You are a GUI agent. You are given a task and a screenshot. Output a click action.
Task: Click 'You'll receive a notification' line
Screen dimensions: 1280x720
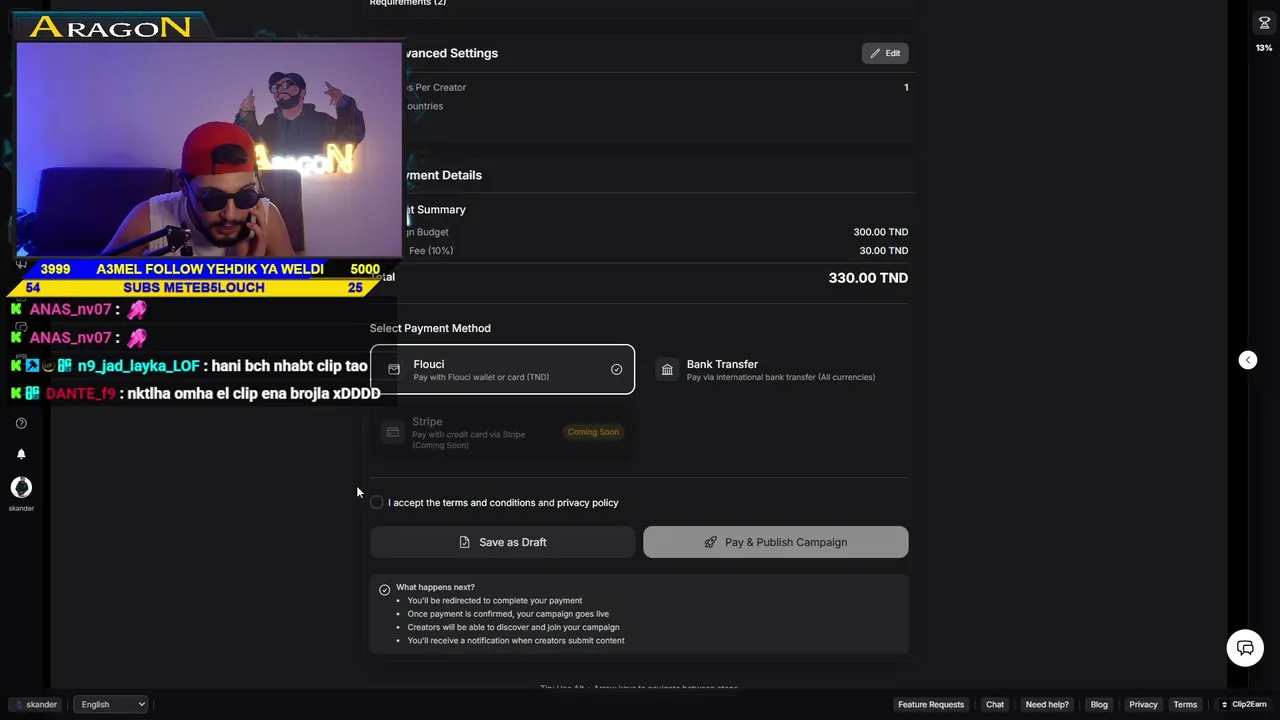[516, 640]
